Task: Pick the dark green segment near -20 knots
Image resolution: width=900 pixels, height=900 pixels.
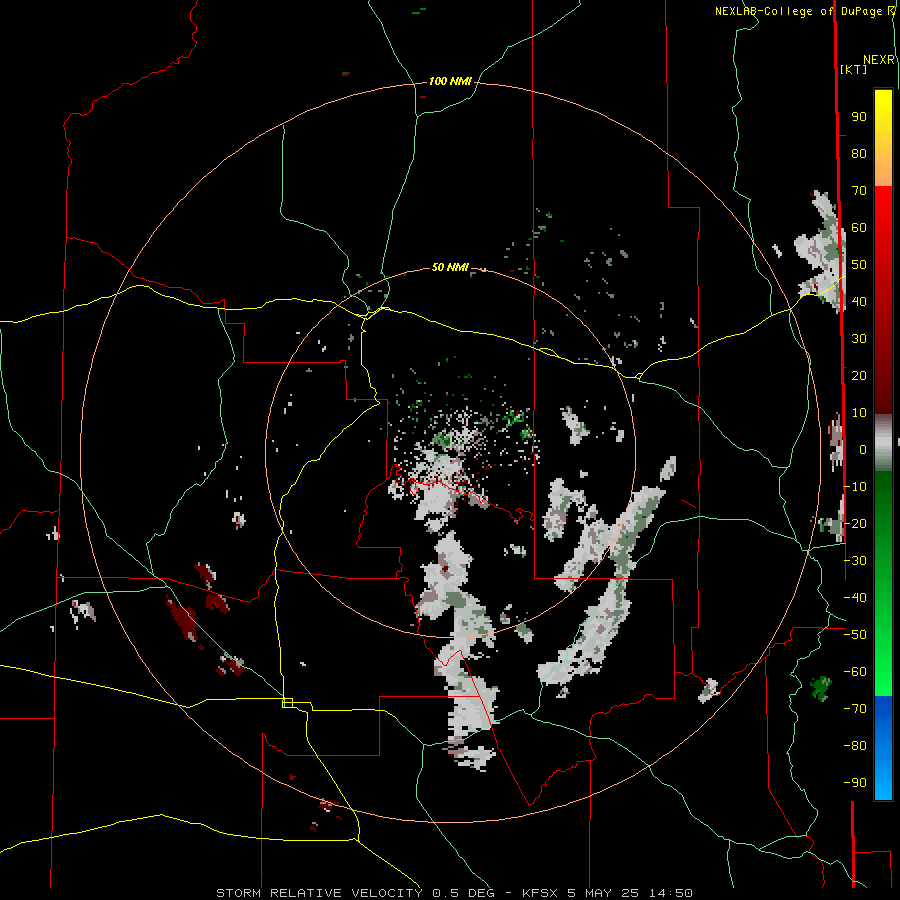Action: pyautogui.click(x=883, y=517)
